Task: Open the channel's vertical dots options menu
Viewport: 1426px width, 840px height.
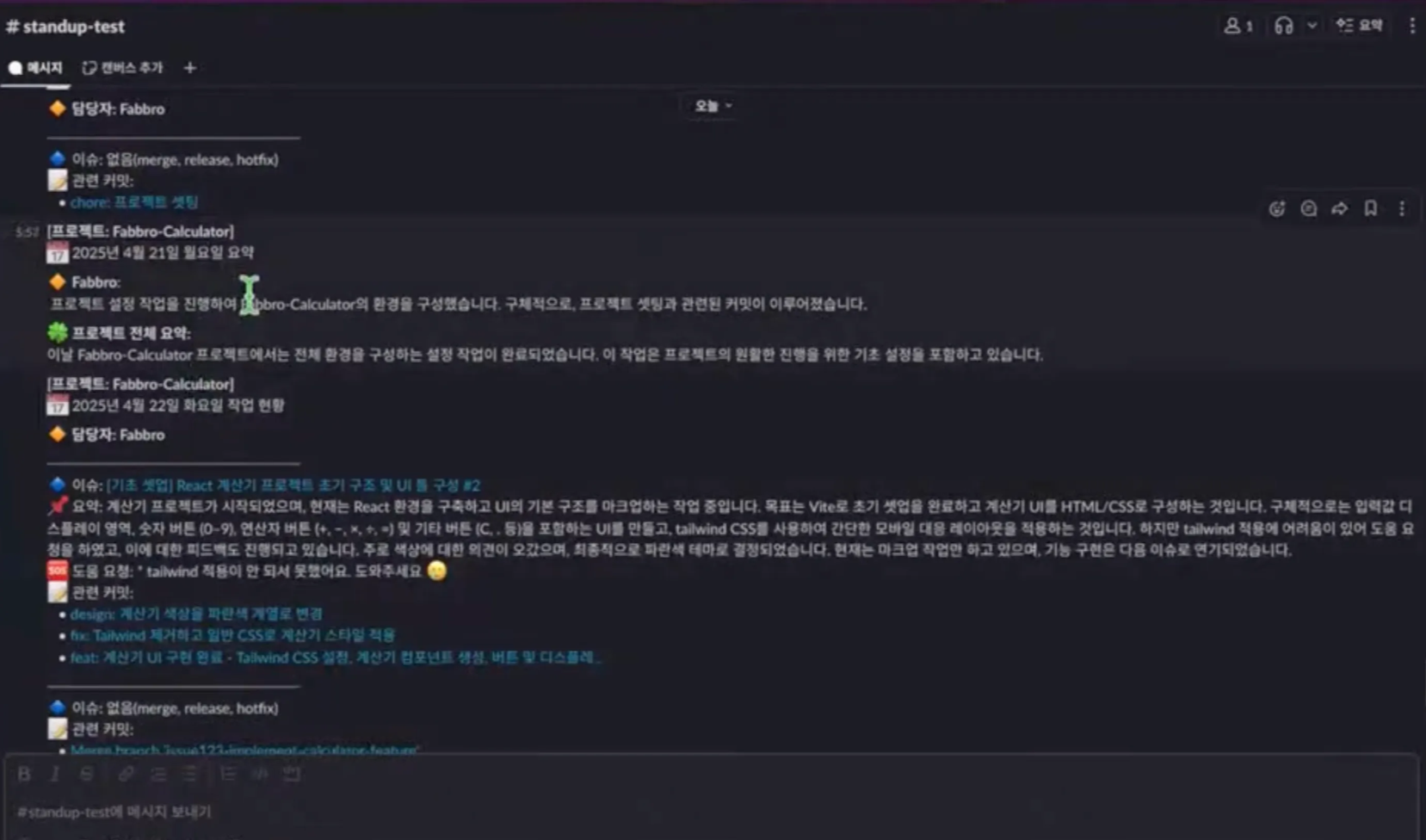Action: [x=1411, y=26]
